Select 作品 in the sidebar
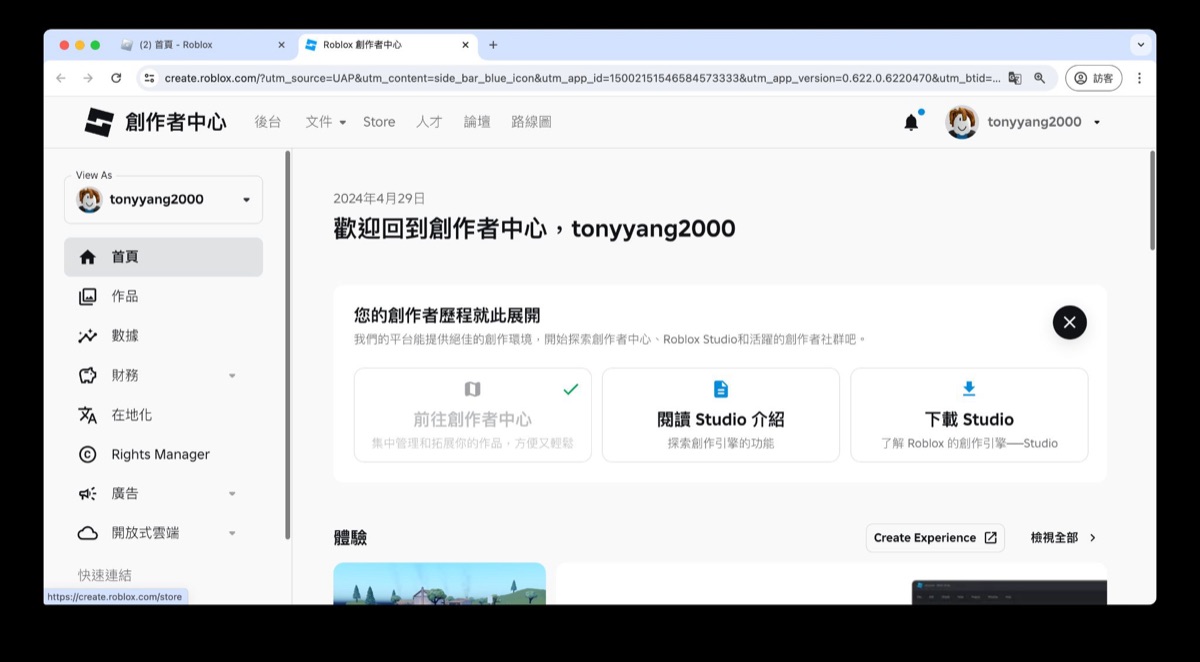Image resolution: width=1200 pixels, height=662 pixels. tap(164, 297)
